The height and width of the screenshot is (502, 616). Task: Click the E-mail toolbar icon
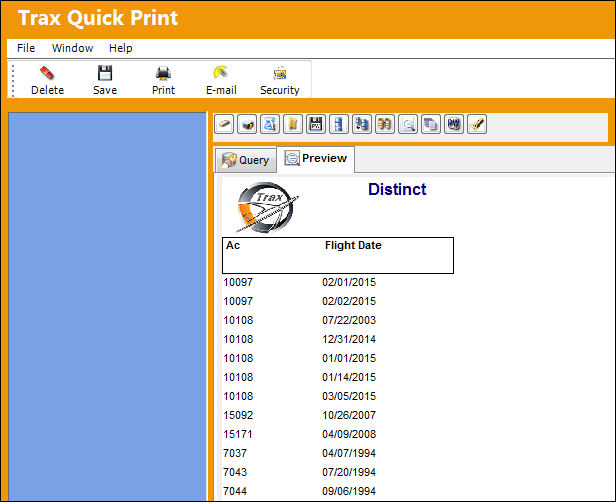(x=221, y=73)
